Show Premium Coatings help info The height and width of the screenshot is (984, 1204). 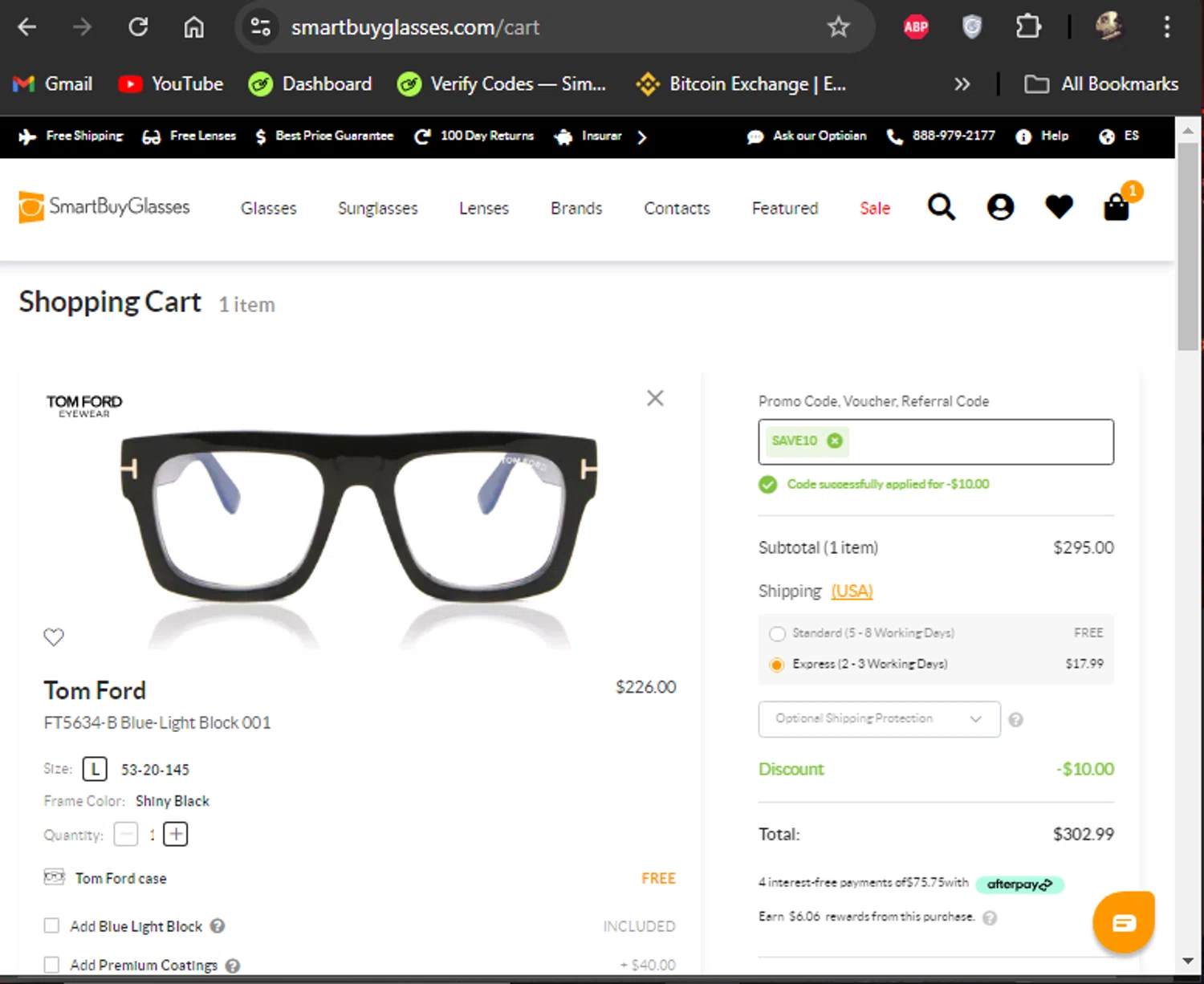[x=233, y=966]
